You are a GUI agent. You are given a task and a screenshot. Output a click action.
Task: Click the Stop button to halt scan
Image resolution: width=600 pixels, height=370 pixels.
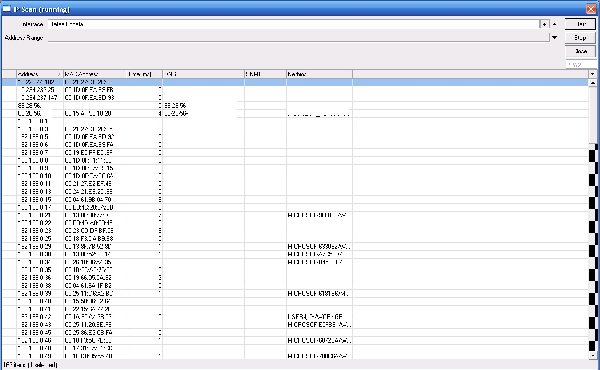pyautogui.click(x=580, y=37)
